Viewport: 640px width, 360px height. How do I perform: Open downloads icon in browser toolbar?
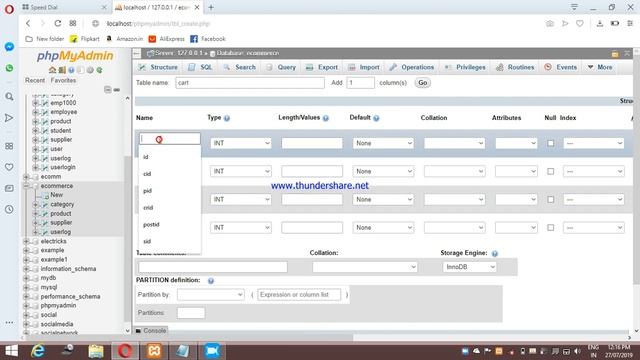coord(600,24)
